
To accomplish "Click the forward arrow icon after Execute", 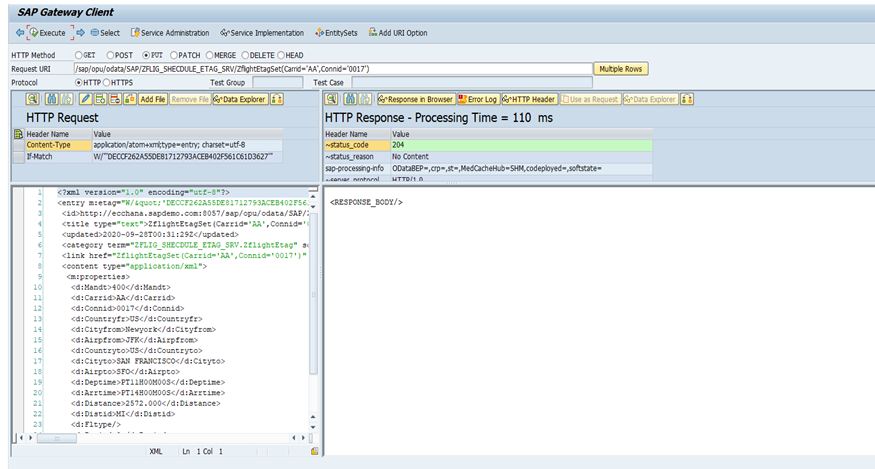I will [80, 33].
